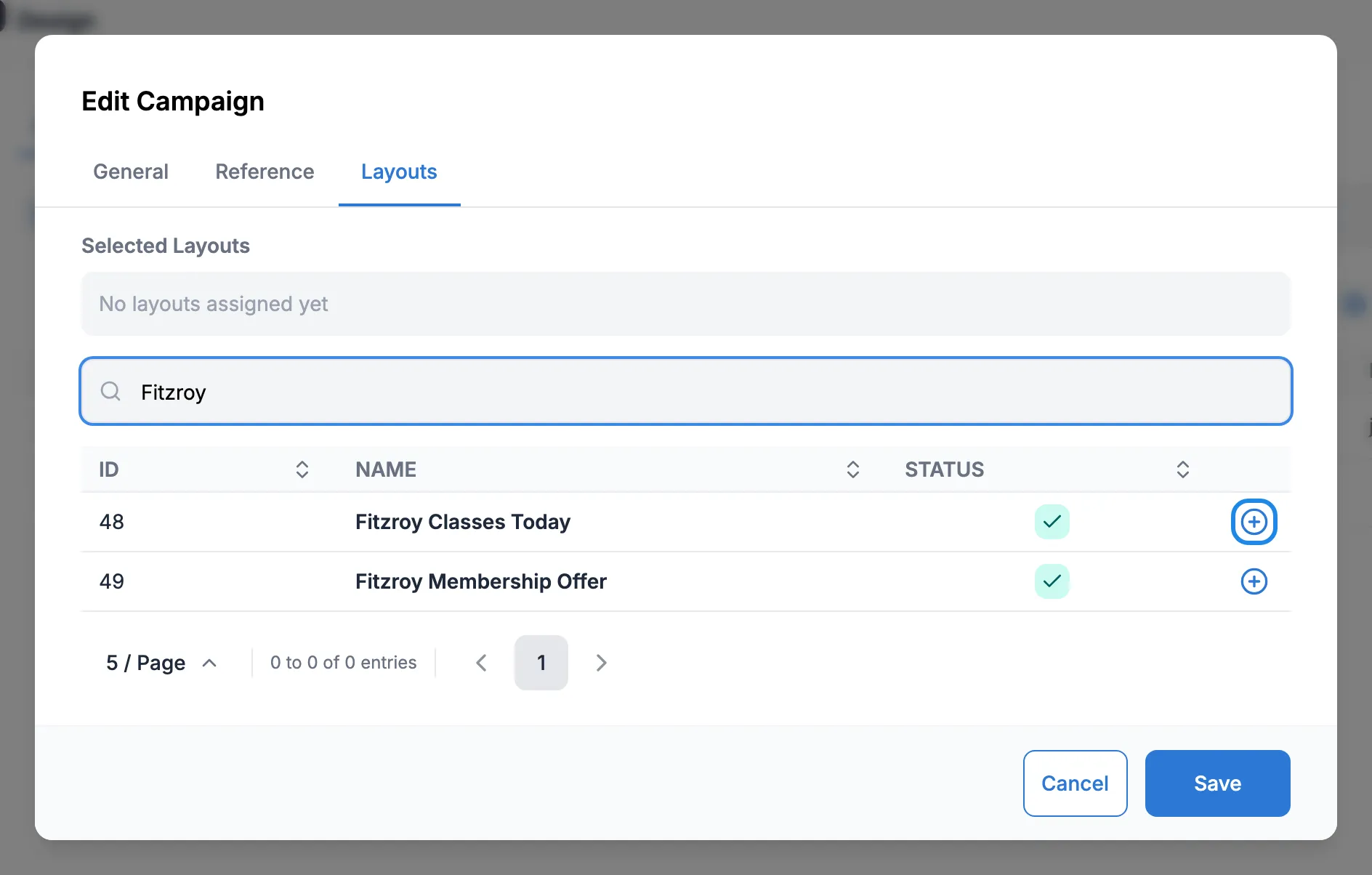Click layout ID 48 cell
Screen dimensions: 1372x875
[x=112, y=522]
